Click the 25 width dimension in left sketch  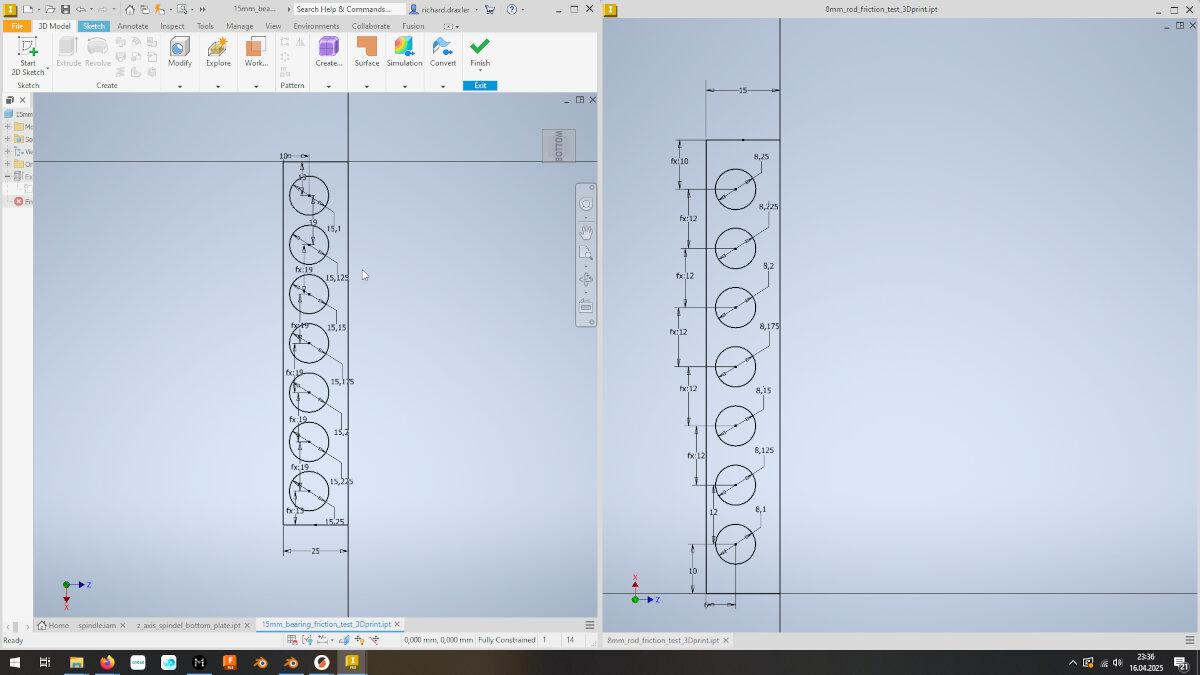316,551
